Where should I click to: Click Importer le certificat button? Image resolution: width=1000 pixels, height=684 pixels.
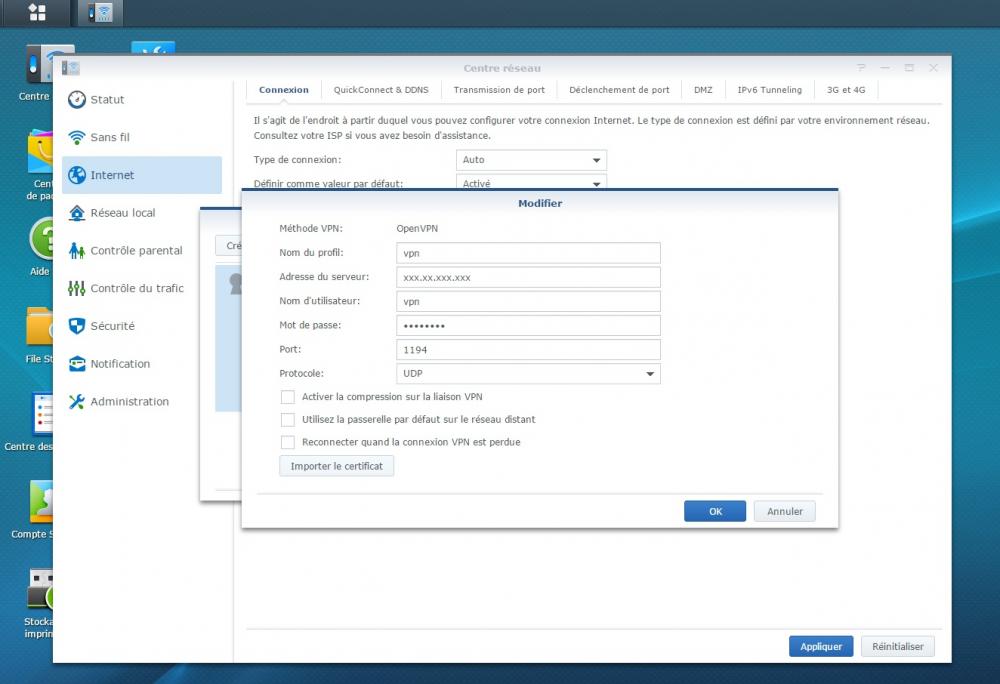[x=336, y=466]
